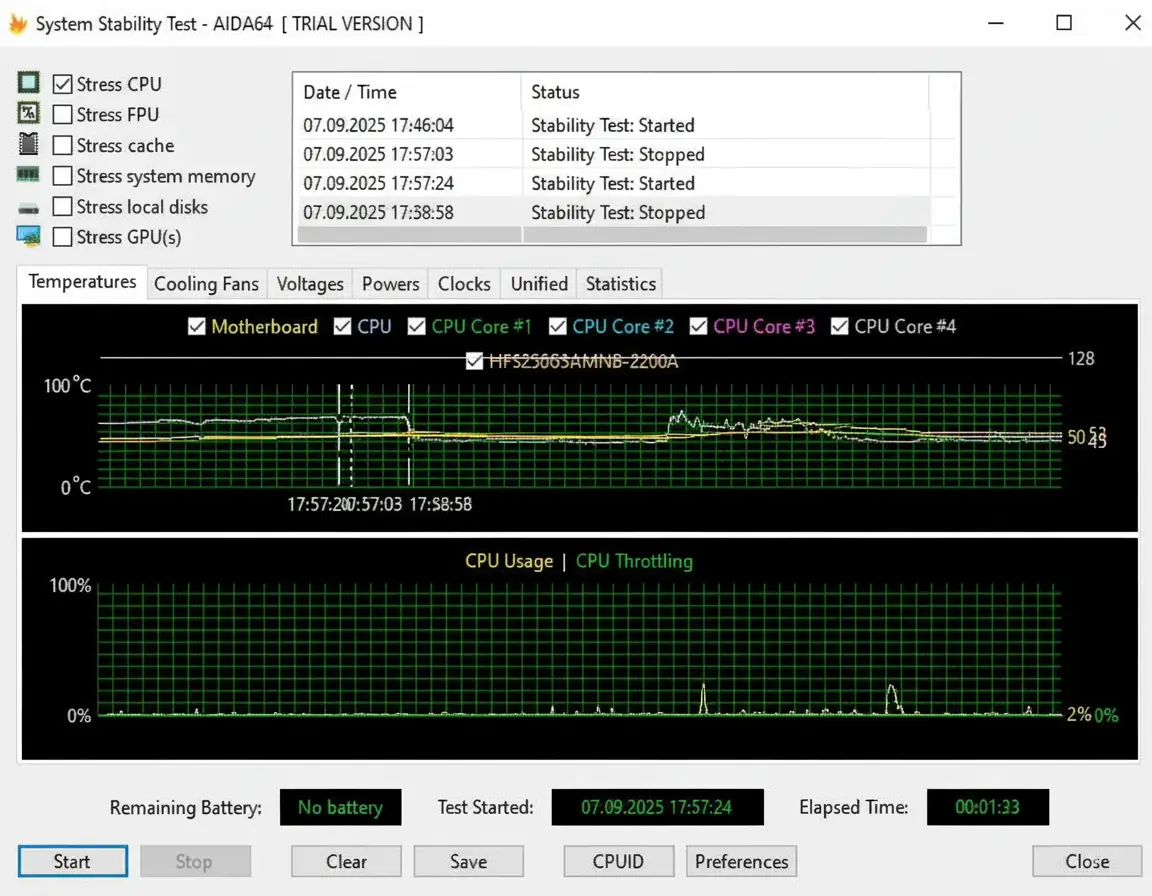Enable the Stress cache checkbox
This screenshot has height=896, width=1152.
pyautogui.click(x=62, y=145)
